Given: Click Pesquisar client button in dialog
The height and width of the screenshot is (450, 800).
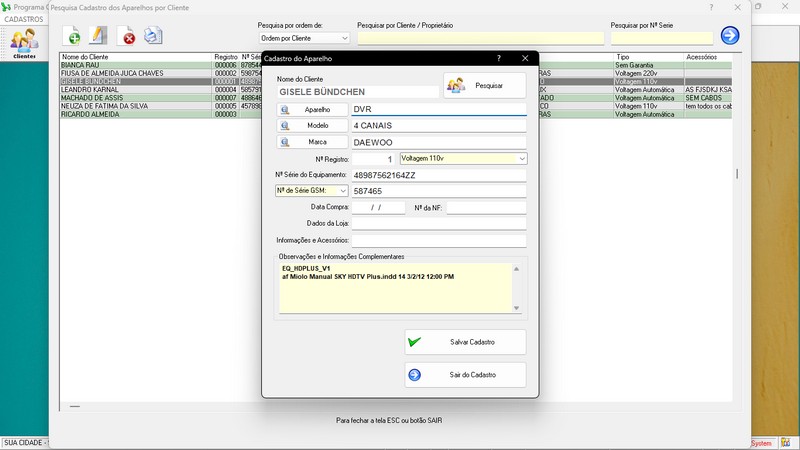Looking at the screenshot, I should click(x=485, y=85).
